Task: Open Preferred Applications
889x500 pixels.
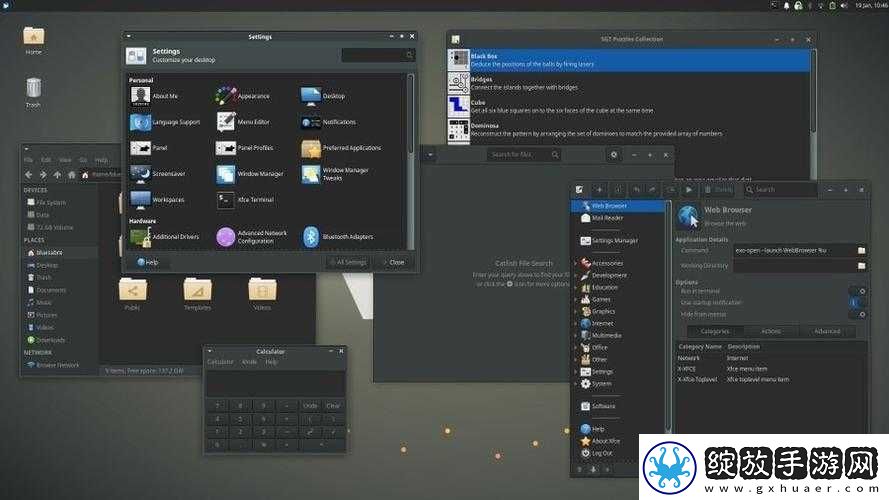Action: [341, 148]
